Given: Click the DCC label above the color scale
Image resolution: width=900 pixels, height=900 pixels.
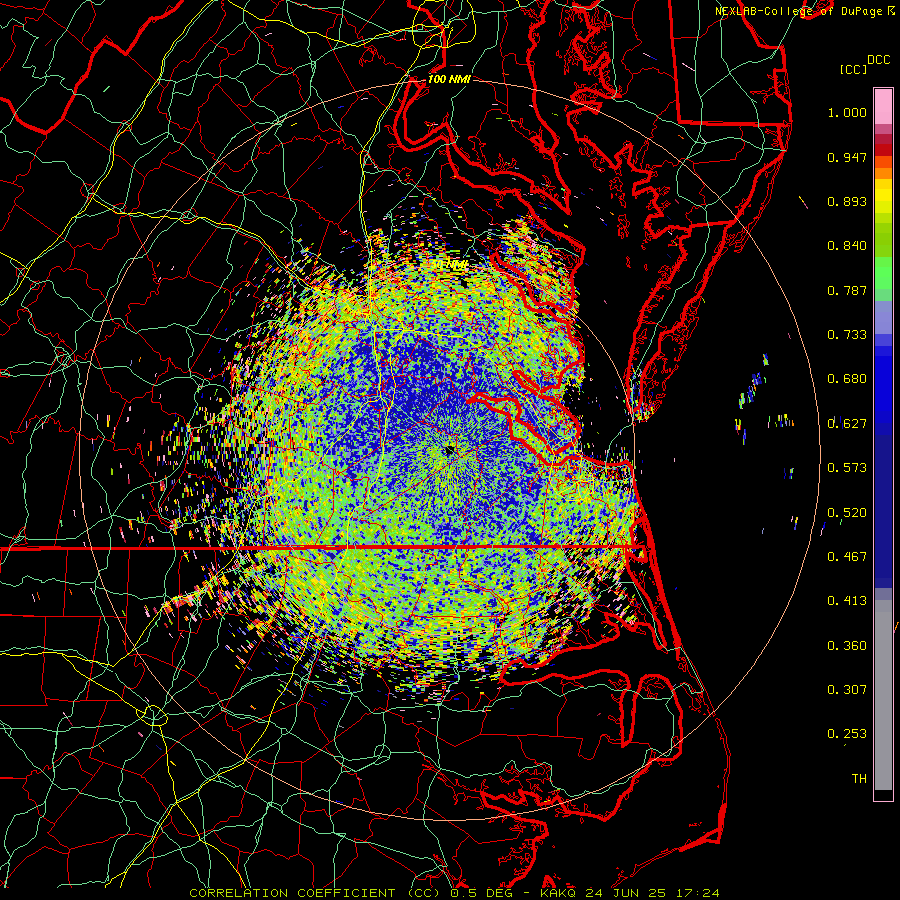Looking at the screenshot, I should tap(878, 60).
